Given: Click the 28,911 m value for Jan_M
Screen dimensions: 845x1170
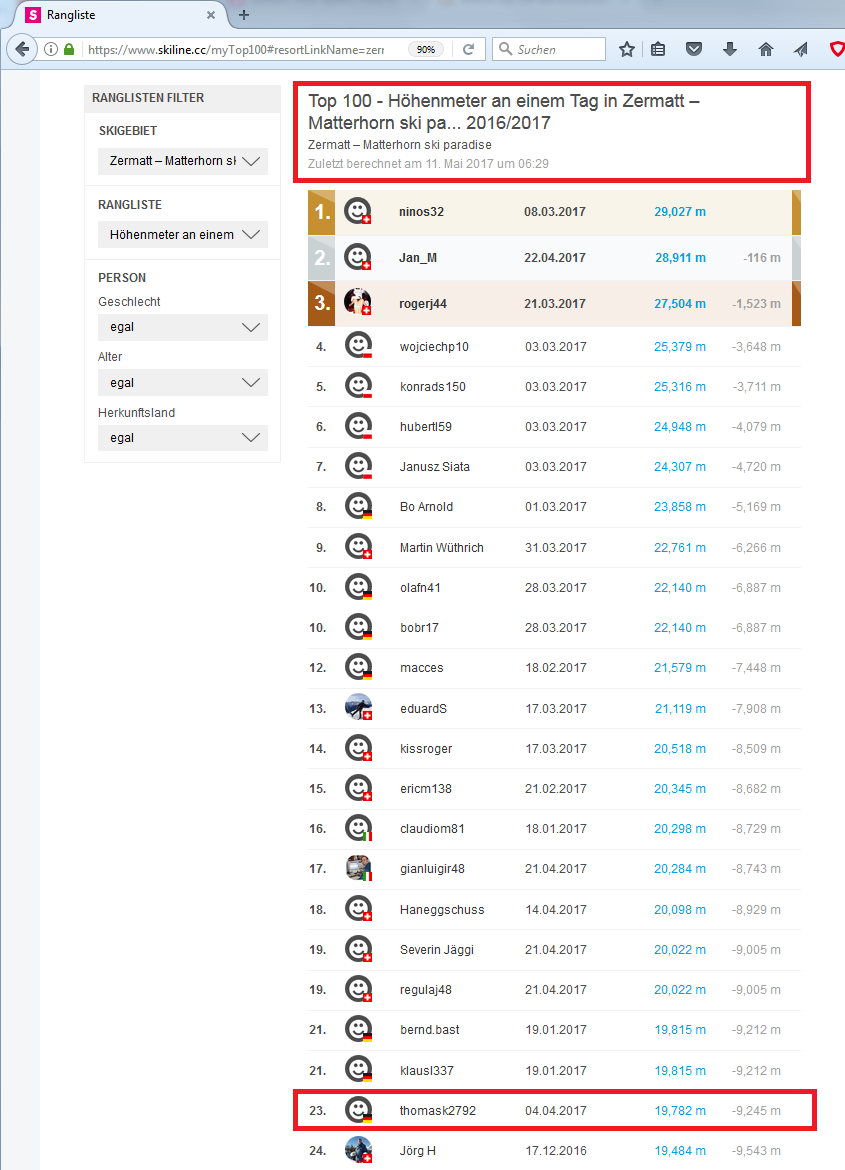Looking at the screenshot, I should click(x=680, y=257).
